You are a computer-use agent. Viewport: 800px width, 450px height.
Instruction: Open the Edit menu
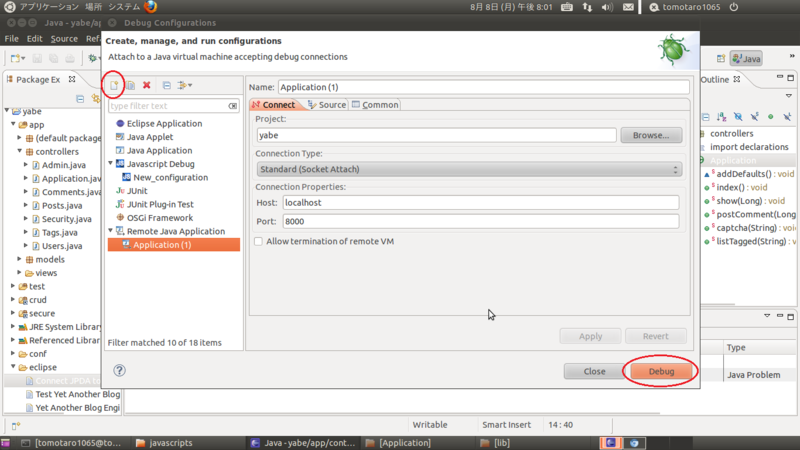point(34,39)
